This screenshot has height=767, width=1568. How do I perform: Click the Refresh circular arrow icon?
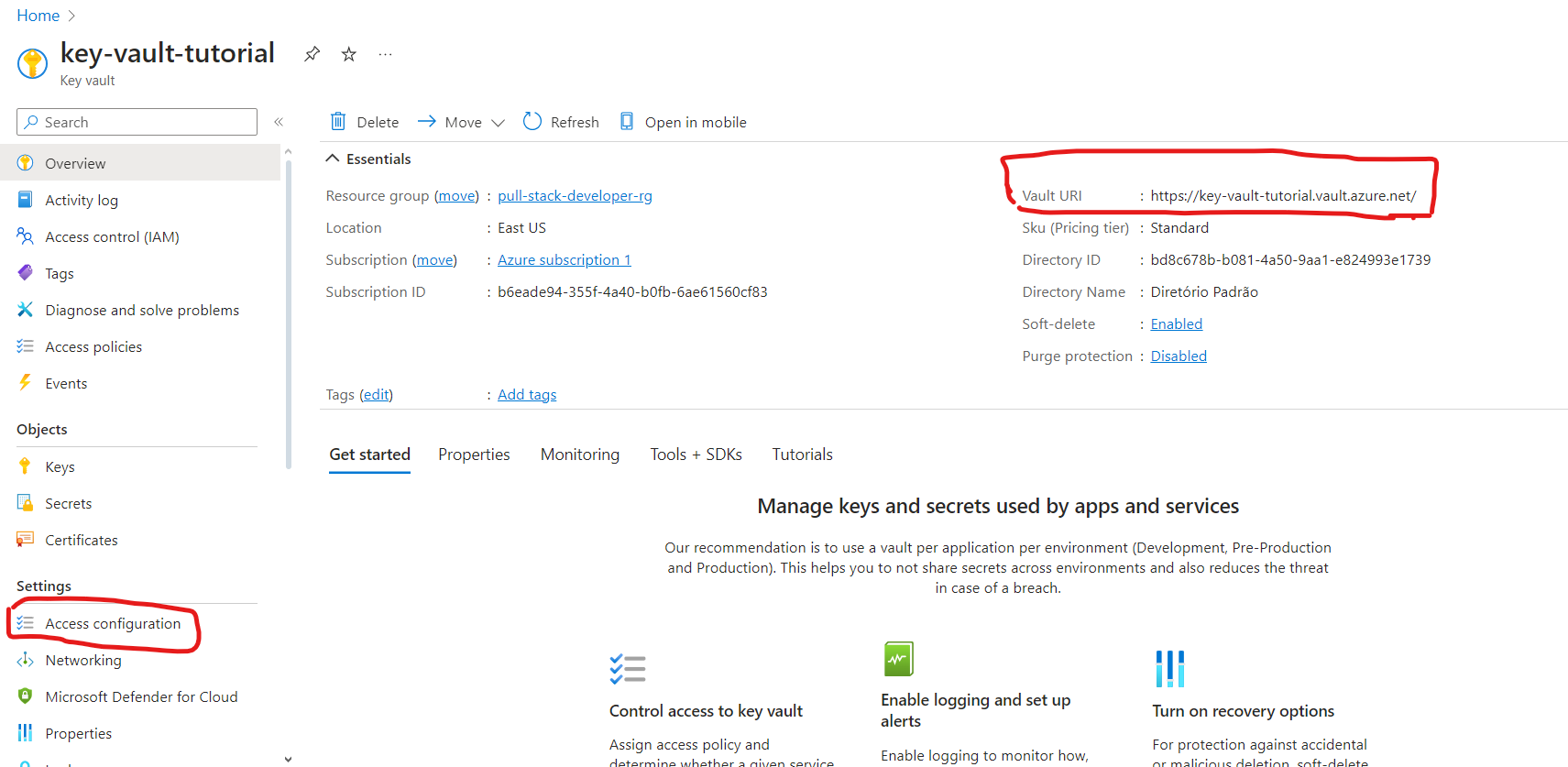(532, 121)
